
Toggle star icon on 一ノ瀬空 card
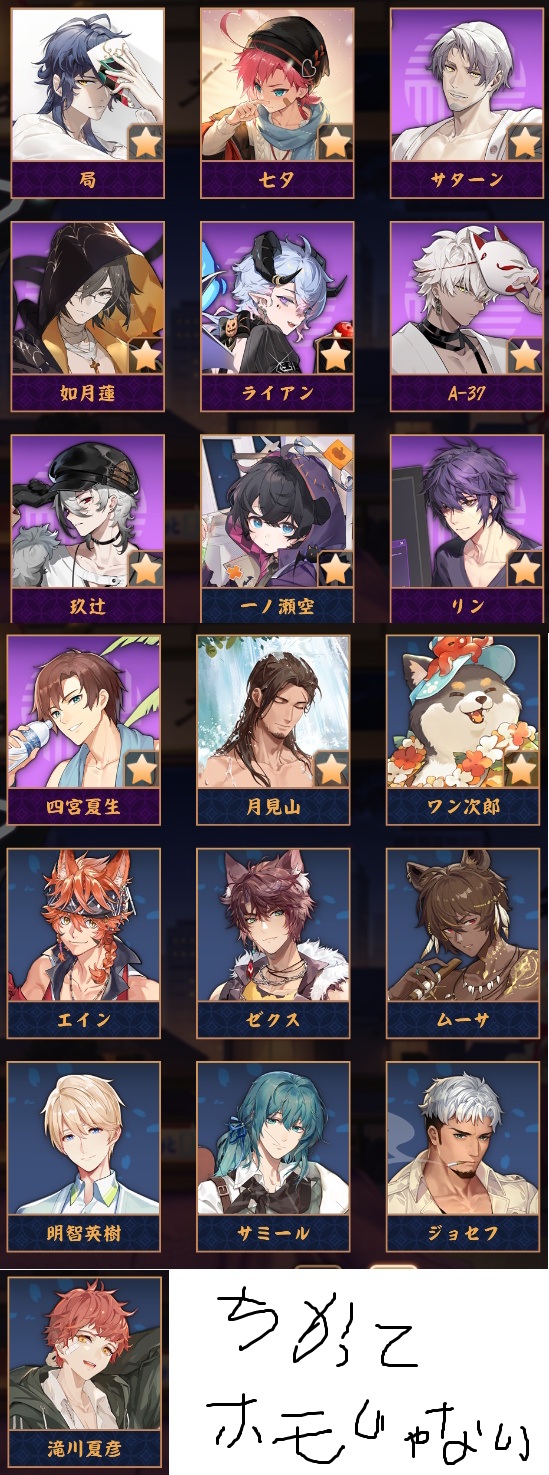tap(335, 569)
